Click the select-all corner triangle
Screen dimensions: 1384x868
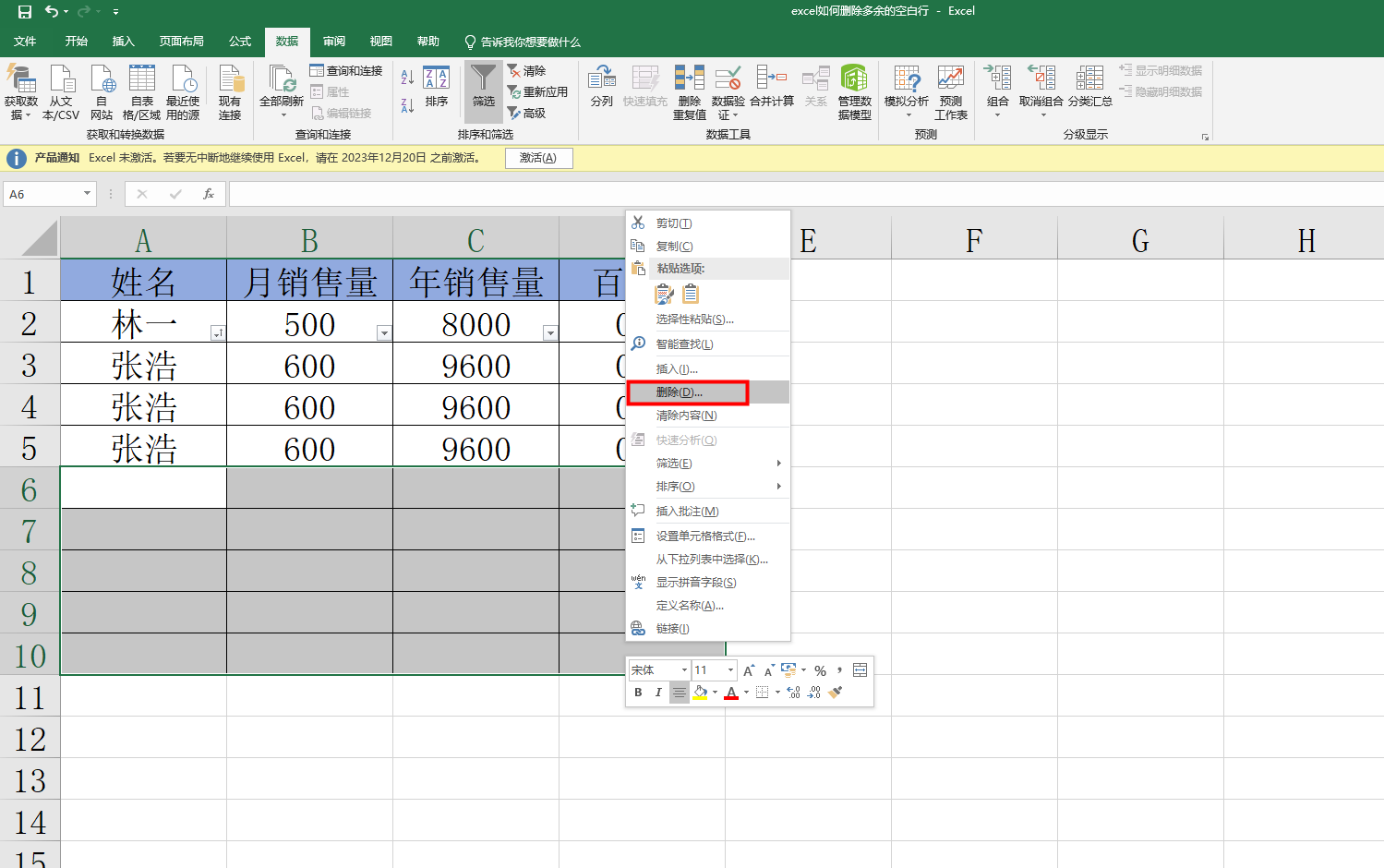(x=37, y=238)
